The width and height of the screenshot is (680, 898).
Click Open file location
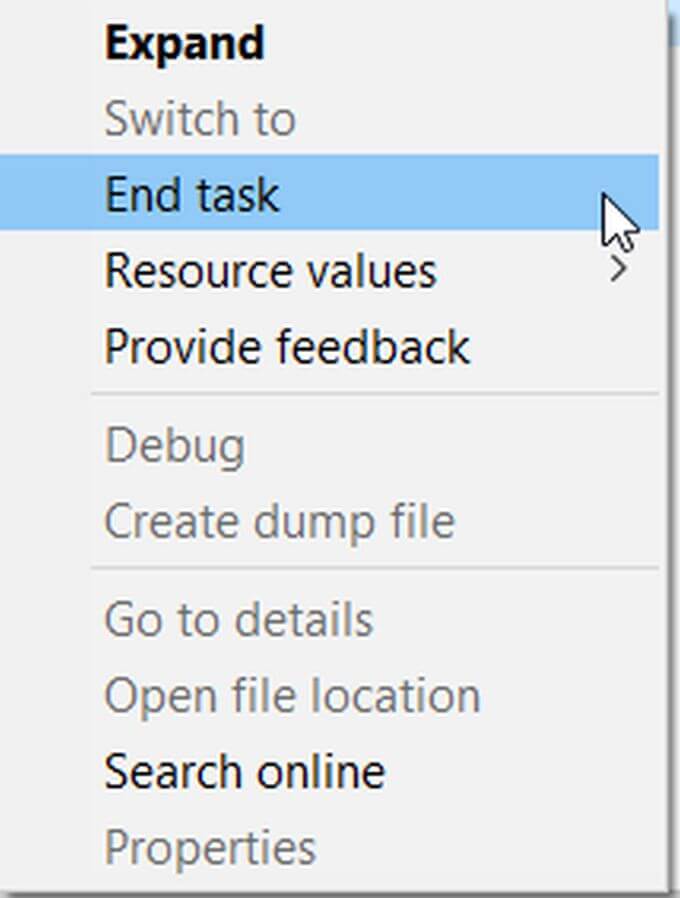[292, 696]
